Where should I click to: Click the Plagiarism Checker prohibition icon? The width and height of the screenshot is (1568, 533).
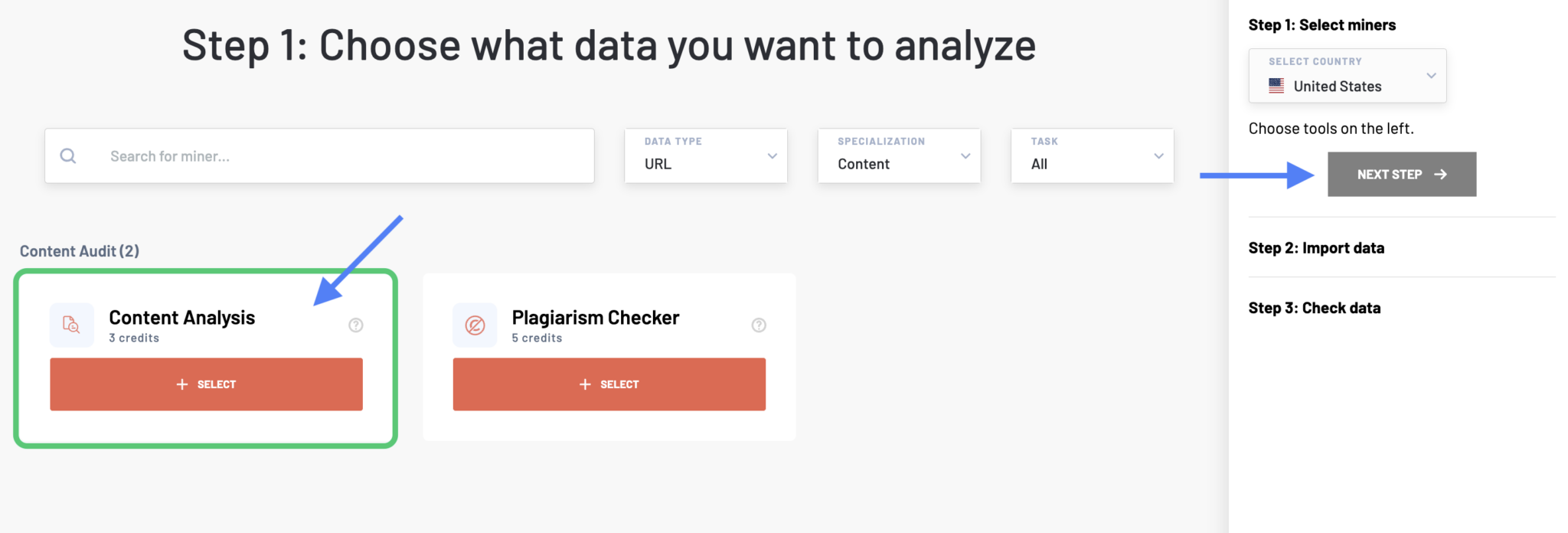(475, 325)
